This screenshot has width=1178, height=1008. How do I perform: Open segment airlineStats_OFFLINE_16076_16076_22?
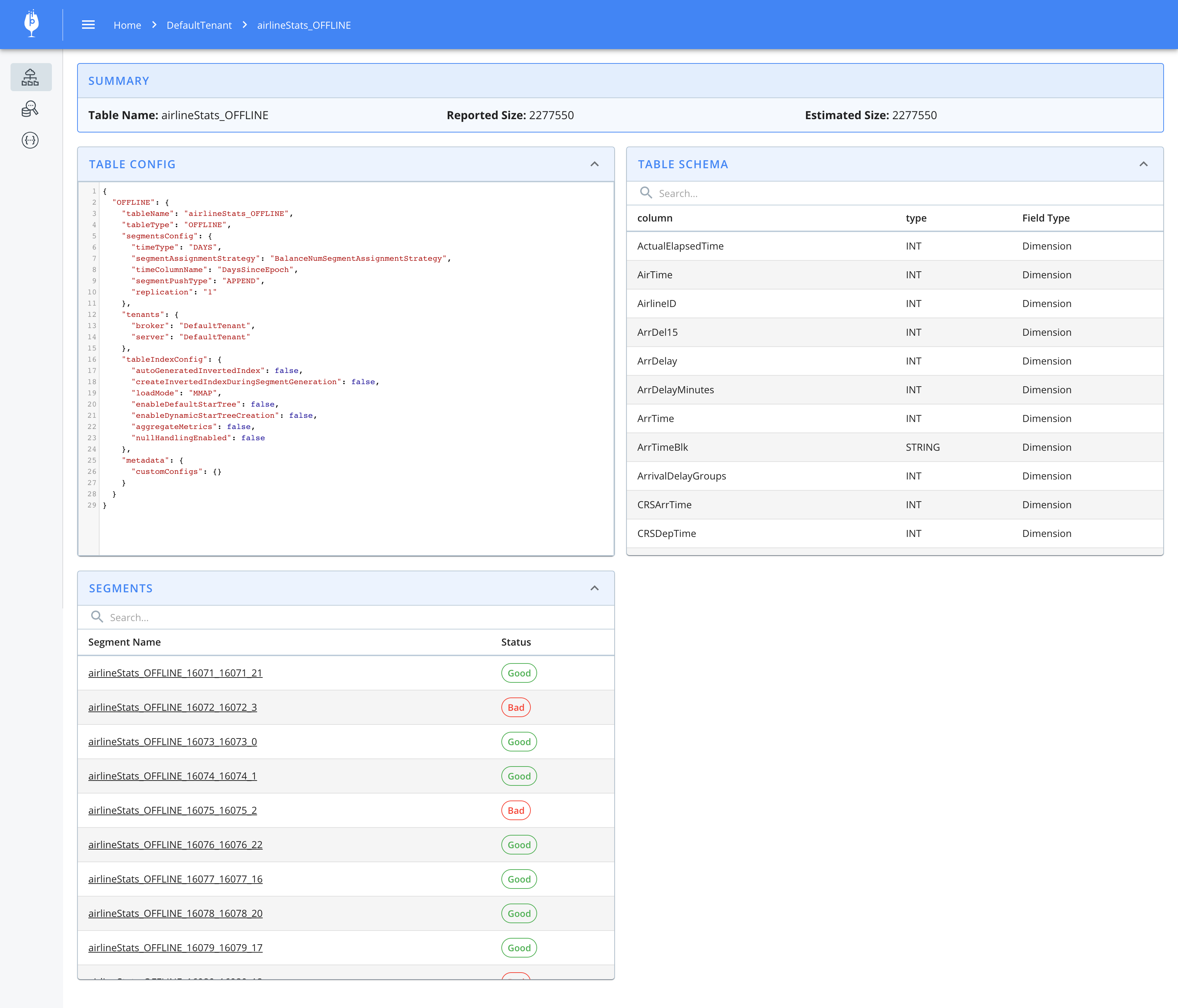(x=175, y=844)
